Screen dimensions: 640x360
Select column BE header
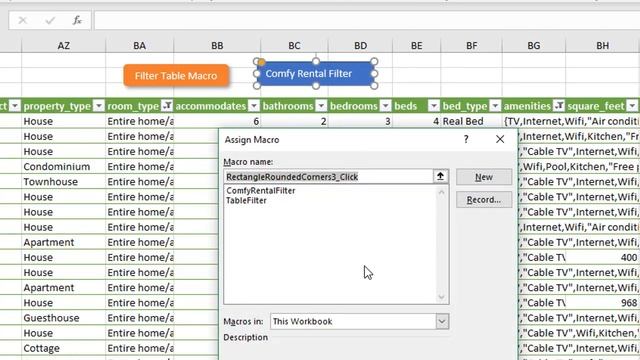pos(416,46)
